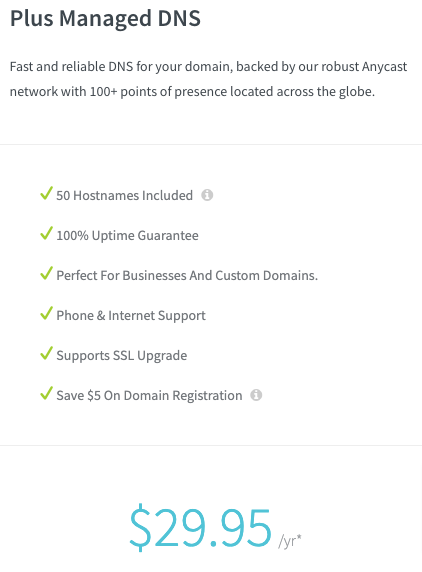The image size is (422, 572).
Task: Click the divider line above the features list
Action: 211,144
